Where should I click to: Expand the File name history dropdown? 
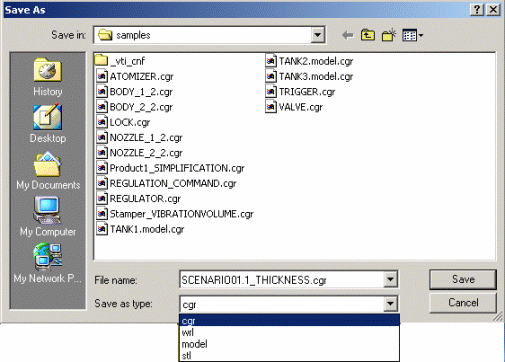click(390, 279)
